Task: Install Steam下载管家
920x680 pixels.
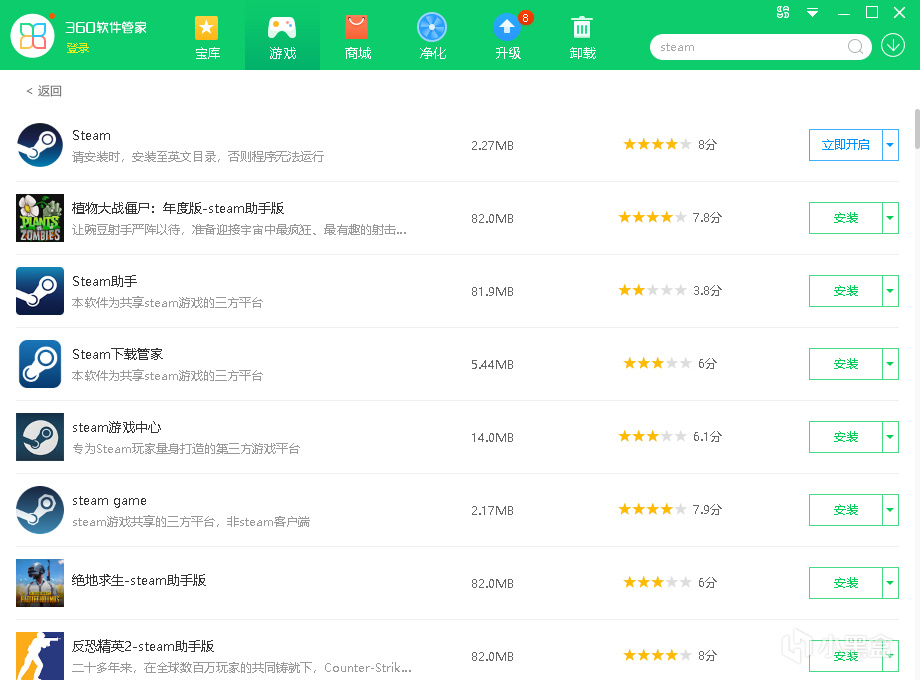Action: coord(845,364)
